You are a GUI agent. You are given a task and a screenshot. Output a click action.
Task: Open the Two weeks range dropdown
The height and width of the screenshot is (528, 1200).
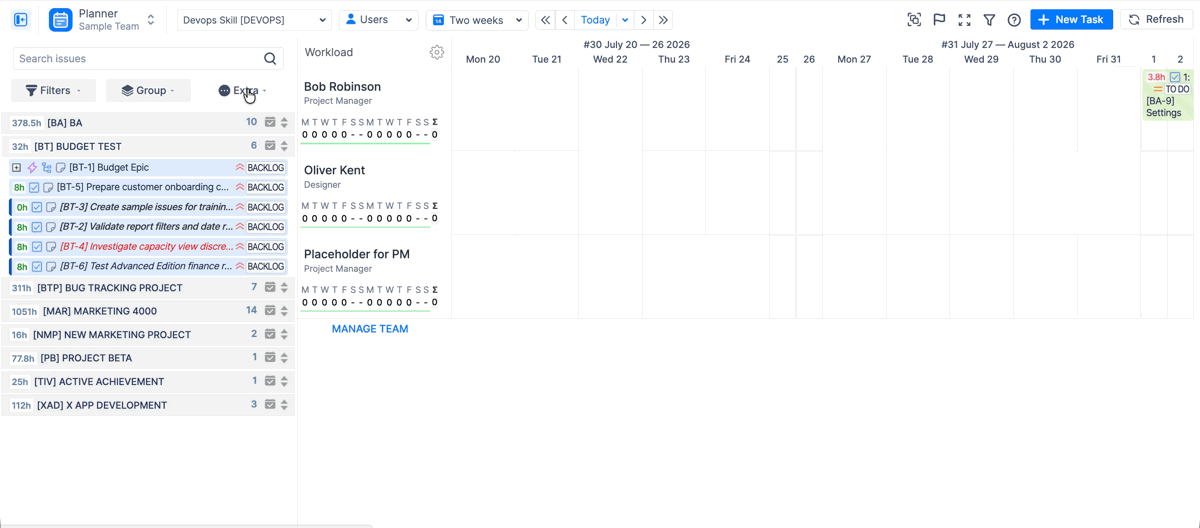tap(477, 20)
